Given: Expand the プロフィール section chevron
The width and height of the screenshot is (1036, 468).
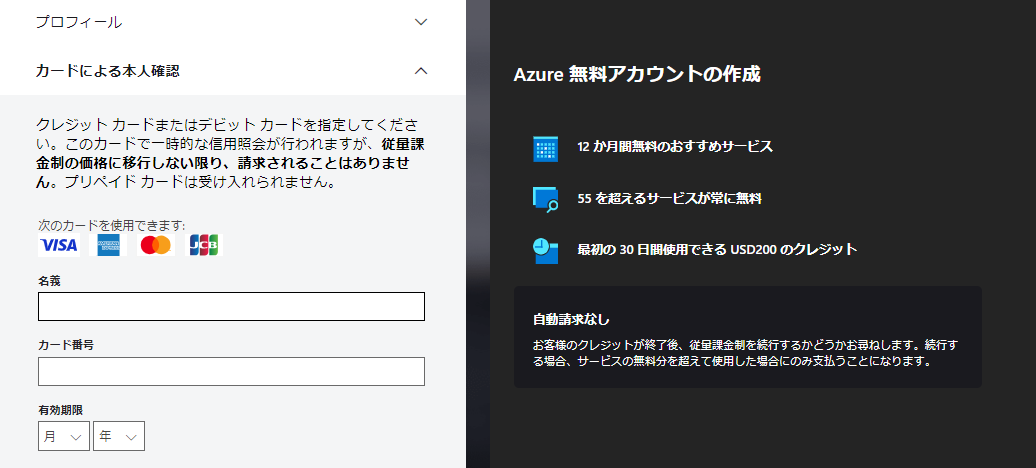Looking at the screenshot, I should click(421, 22).
